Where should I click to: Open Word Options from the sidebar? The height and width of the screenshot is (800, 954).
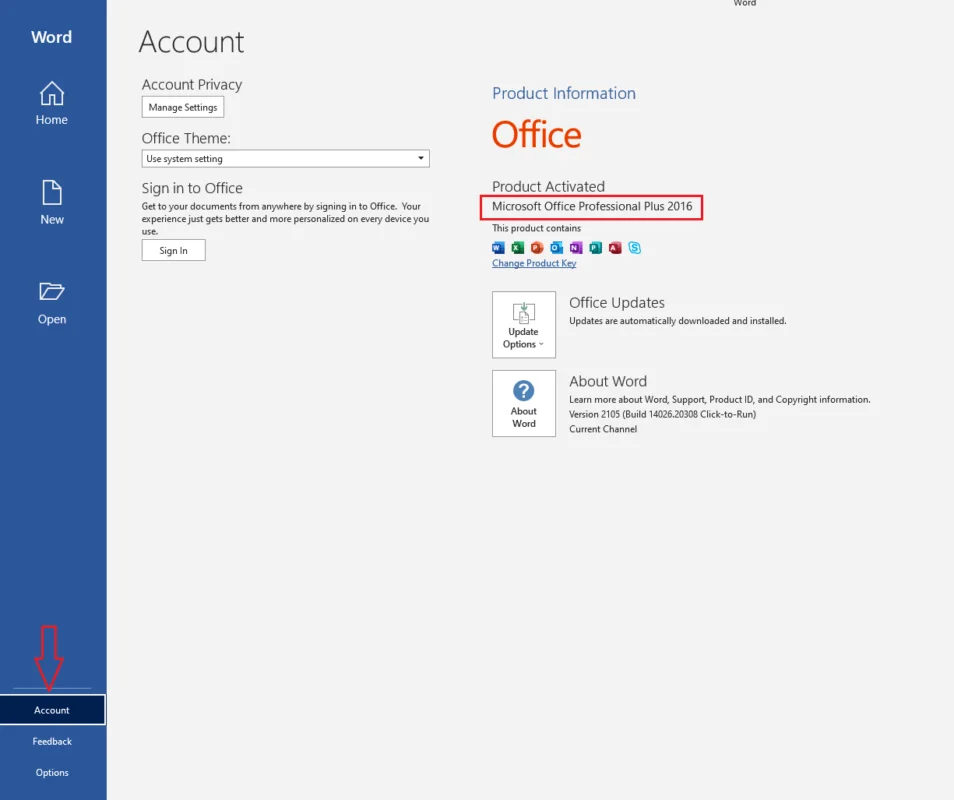52,772
